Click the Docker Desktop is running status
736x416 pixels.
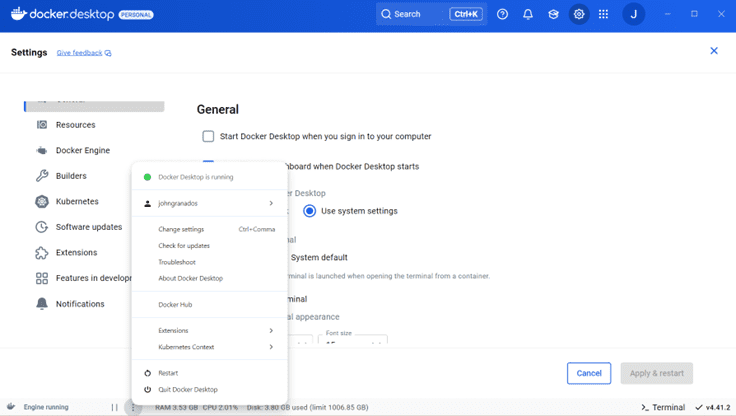196,177
